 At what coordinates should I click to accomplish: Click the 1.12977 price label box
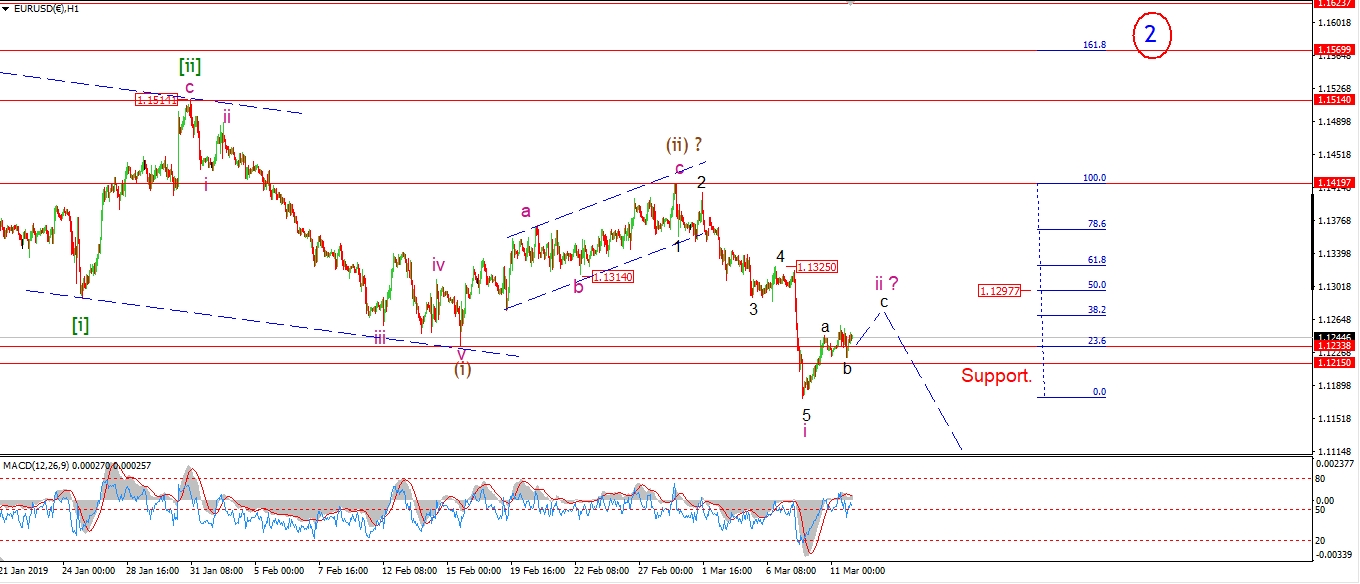[x=1000, y=291]
